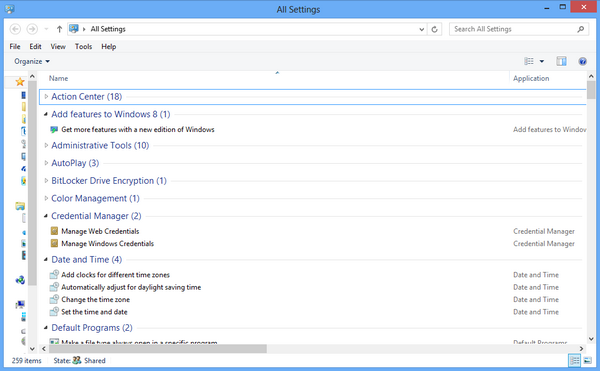
Task: Open the address bar history dropdown
Action: pyautogui.click(x=422, y=29)
